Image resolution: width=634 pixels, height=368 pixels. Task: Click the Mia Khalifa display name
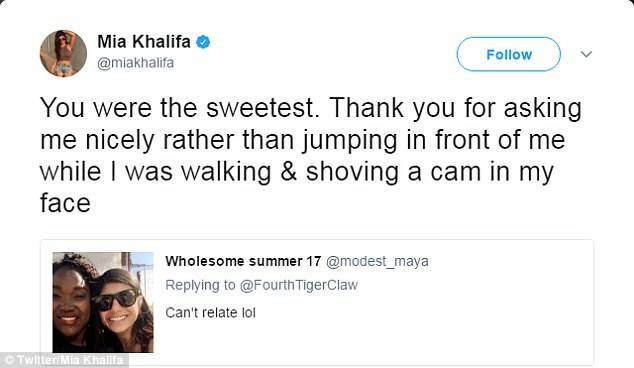(x=144, y=41)
